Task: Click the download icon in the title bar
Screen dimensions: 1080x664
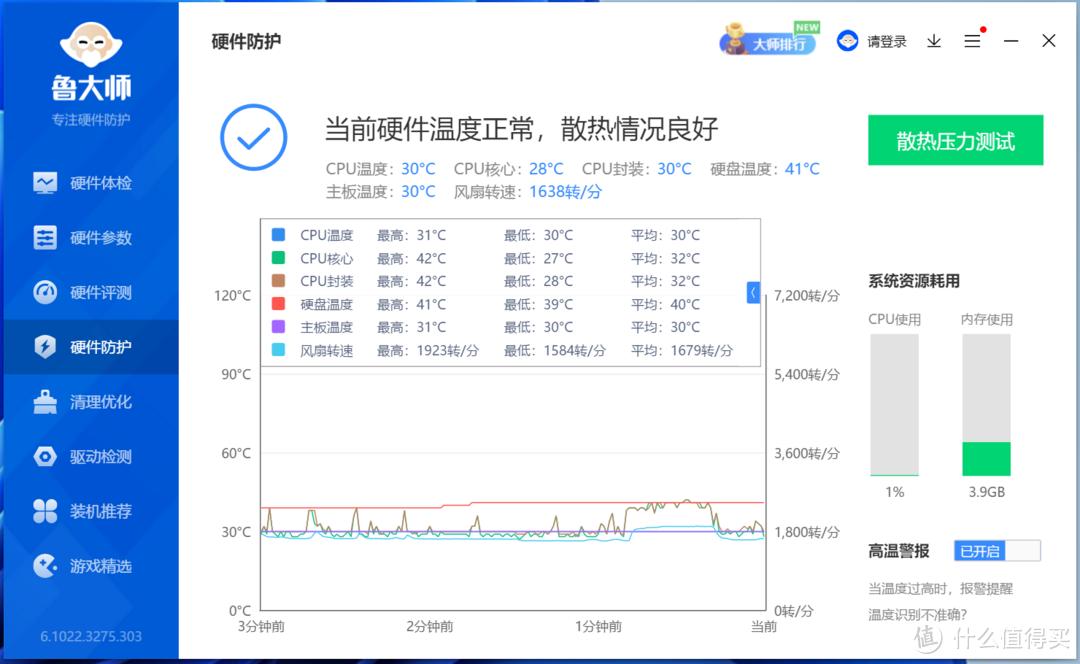Action: 934,41
